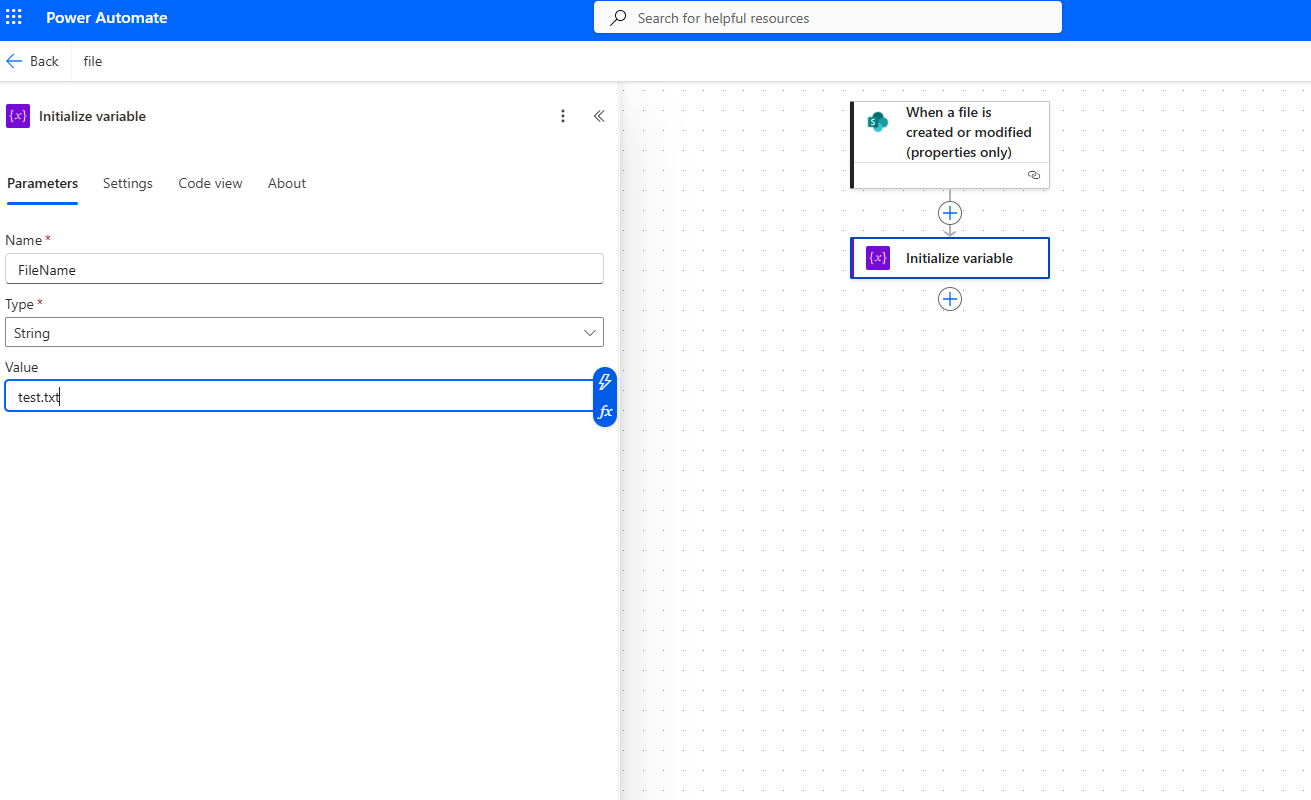Screen dimensions: 1311x800
Task: Click the purple variable icon on canvas
Action: pyautogui.click(x=878, y=258)
